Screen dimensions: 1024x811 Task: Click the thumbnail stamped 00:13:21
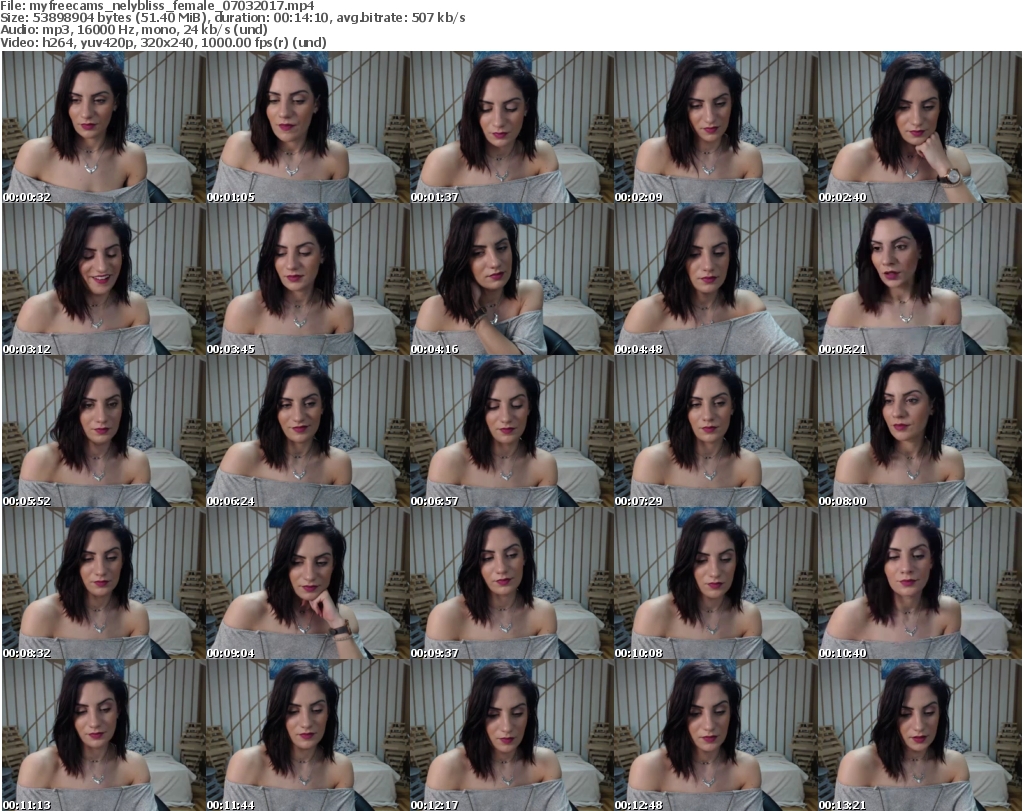(920, 735)
